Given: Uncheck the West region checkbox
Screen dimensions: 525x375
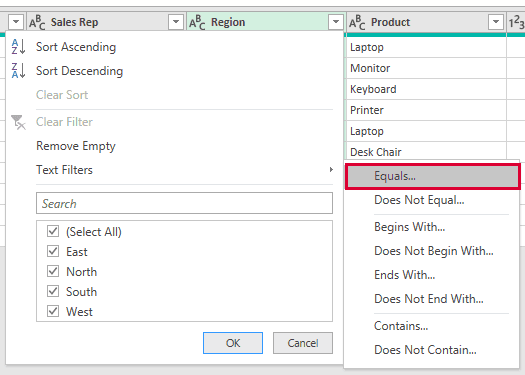Looking at the screenshot, I should [53, 311].
